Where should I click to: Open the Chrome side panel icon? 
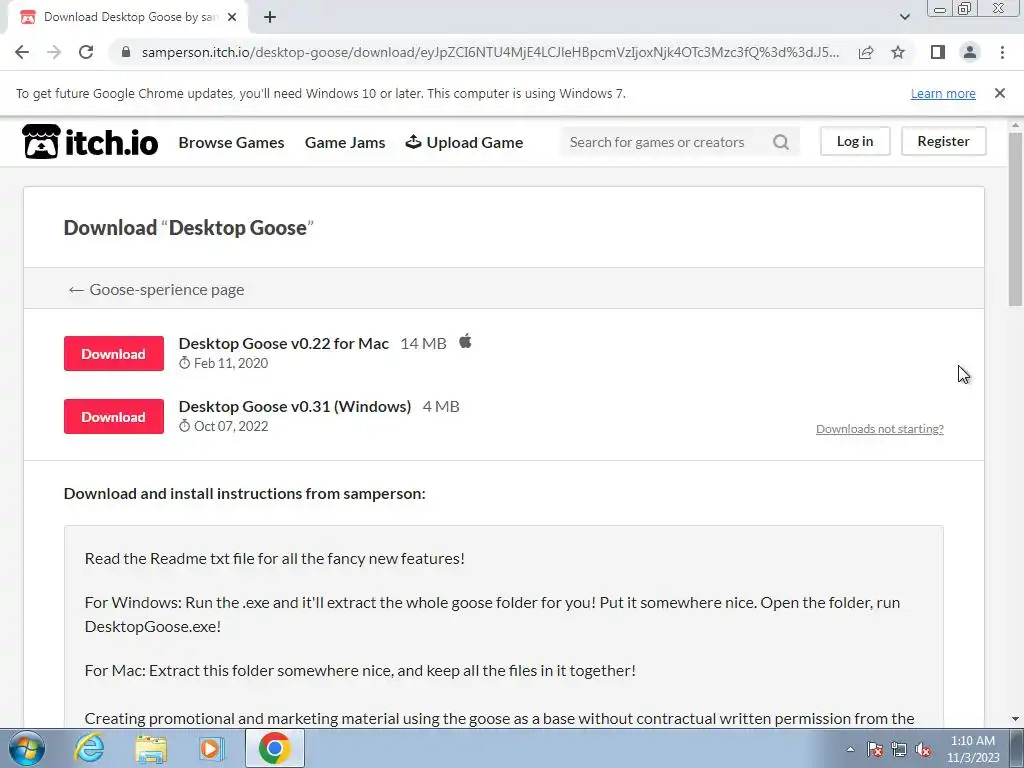tap(938, 52)
